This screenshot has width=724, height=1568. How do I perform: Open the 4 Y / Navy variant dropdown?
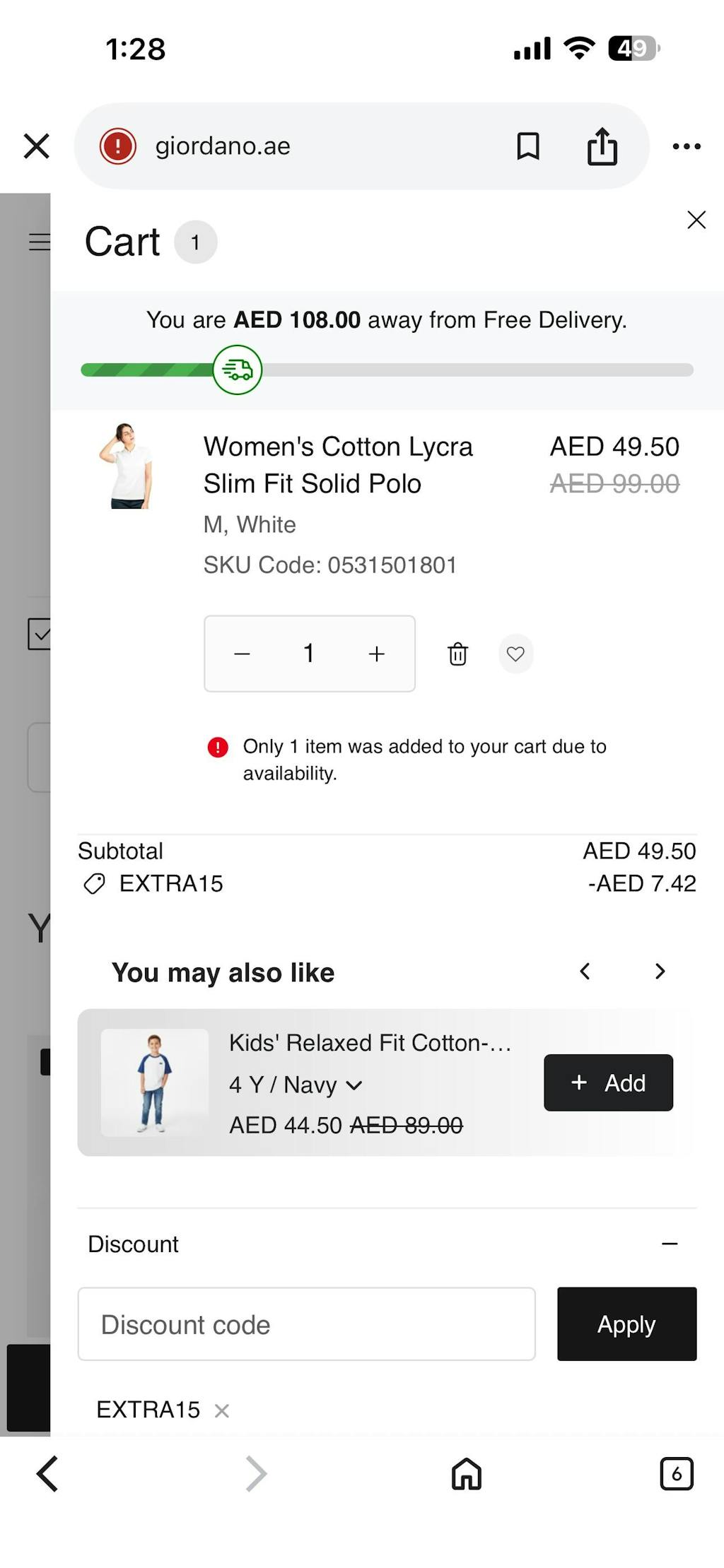(296, 1085)
